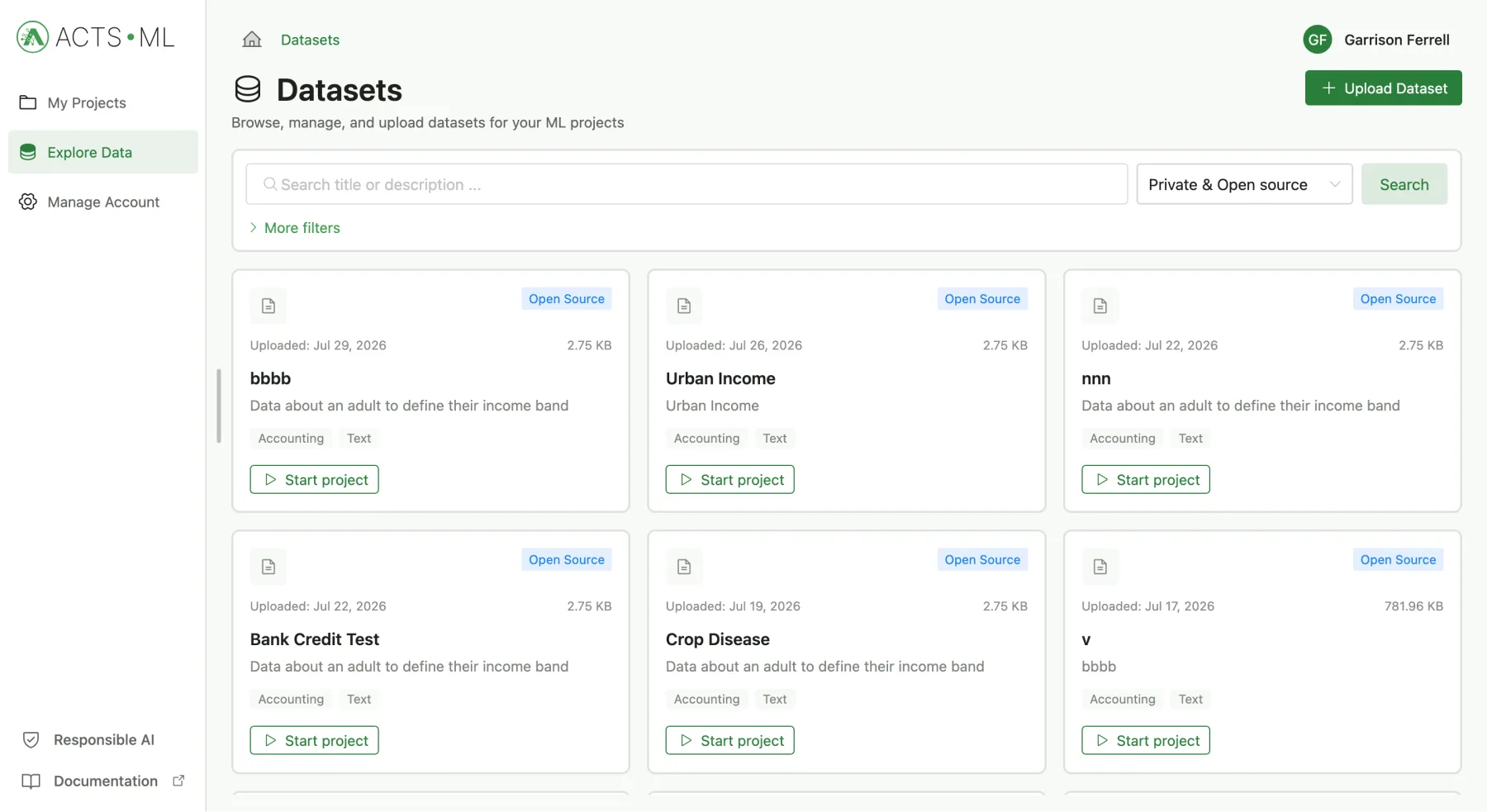Screen dimensions: 1487x812
Task: Click the sidebar scrollbar handle
Action: click(219, 406)
